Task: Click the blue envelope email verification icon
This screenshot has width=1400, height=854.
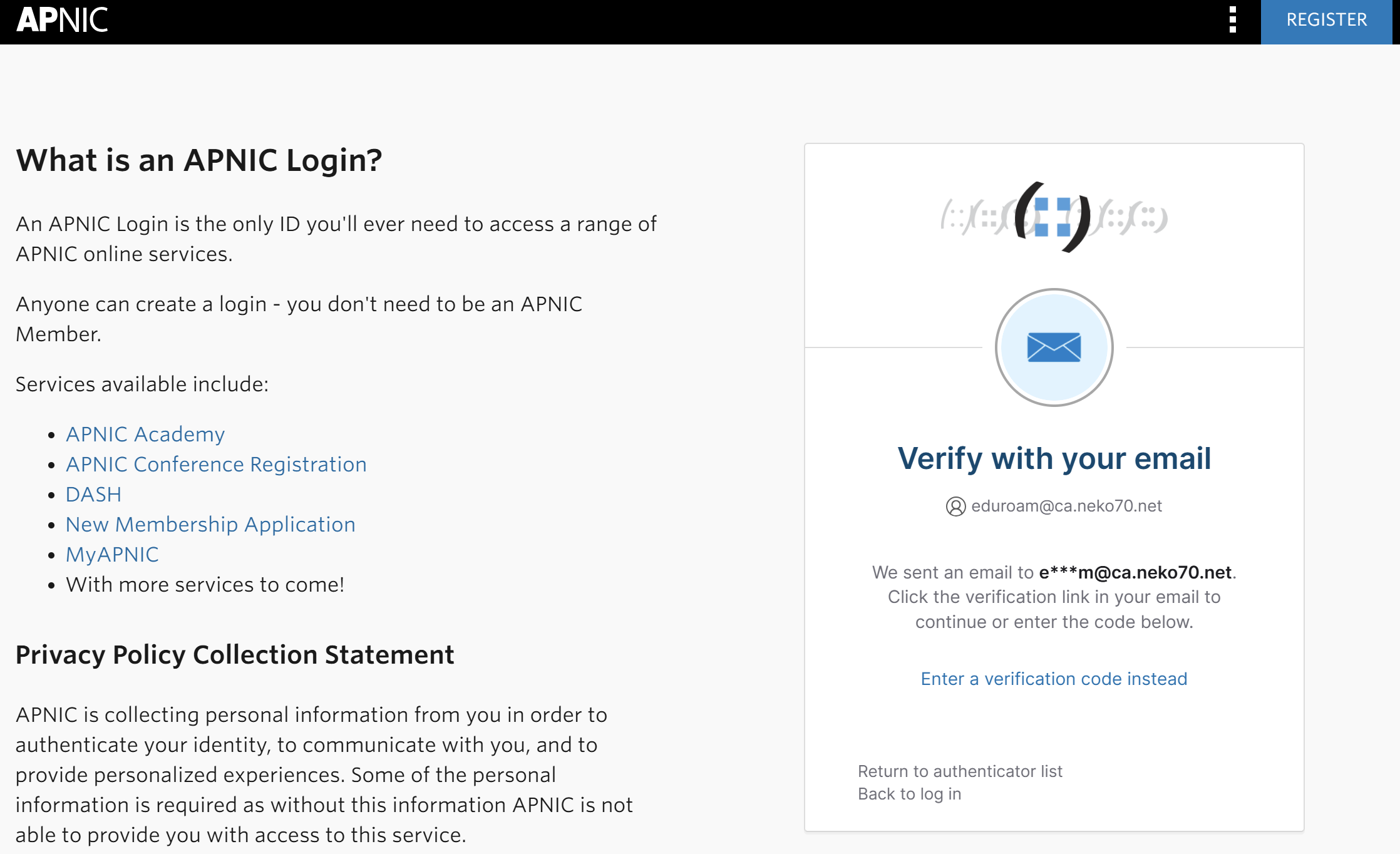Action: (x=1054, y=348)
